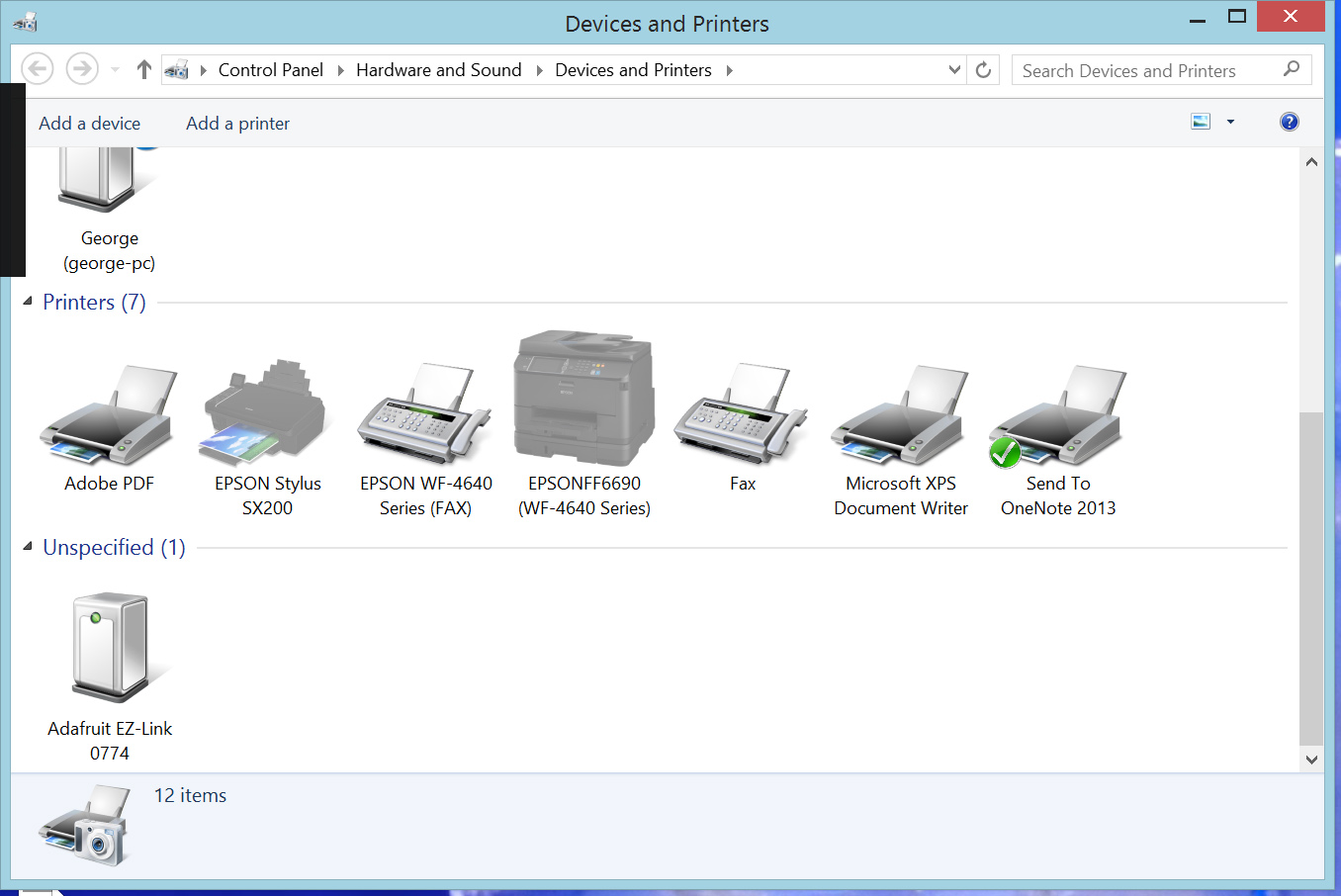Click the Unspecified (1) group heading
Screen dimensions: 1341x896
coord(114,547)
